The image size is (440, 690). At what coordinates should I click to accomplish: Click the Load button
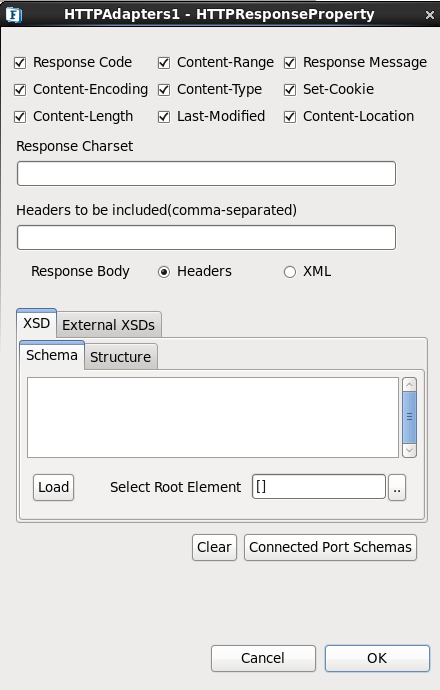click(x=53, y=487)
